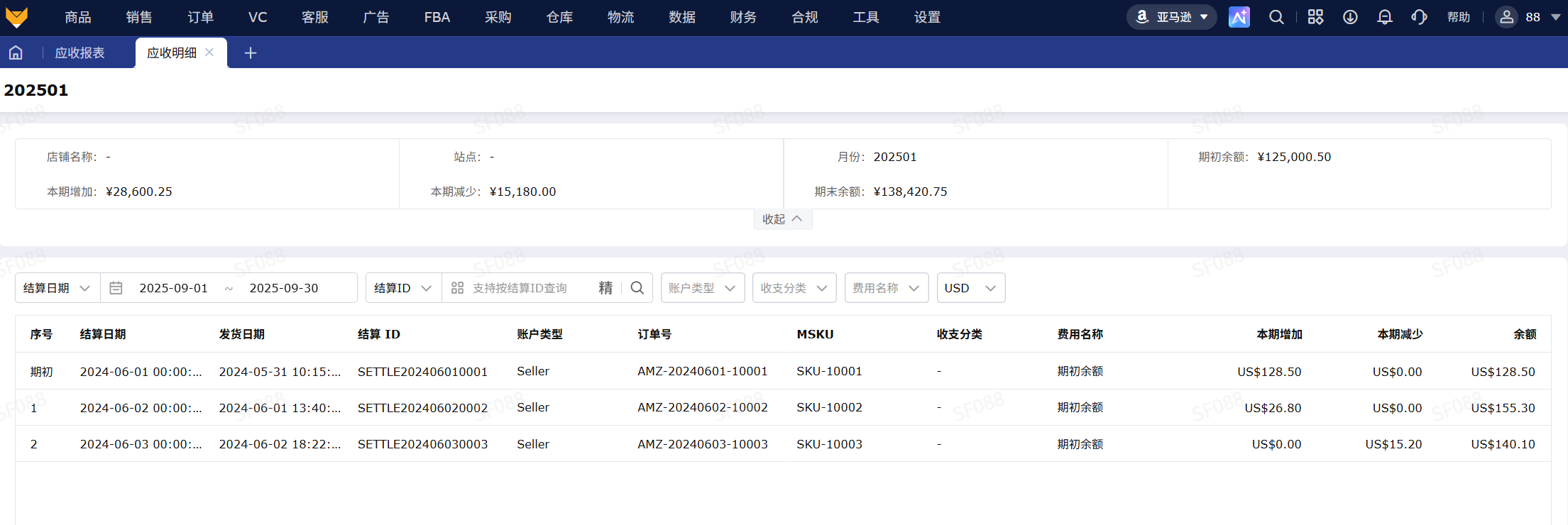Collapse summary panel with 收起
The width and height of the screenshot is (1568, 525).
pos(782,219)
